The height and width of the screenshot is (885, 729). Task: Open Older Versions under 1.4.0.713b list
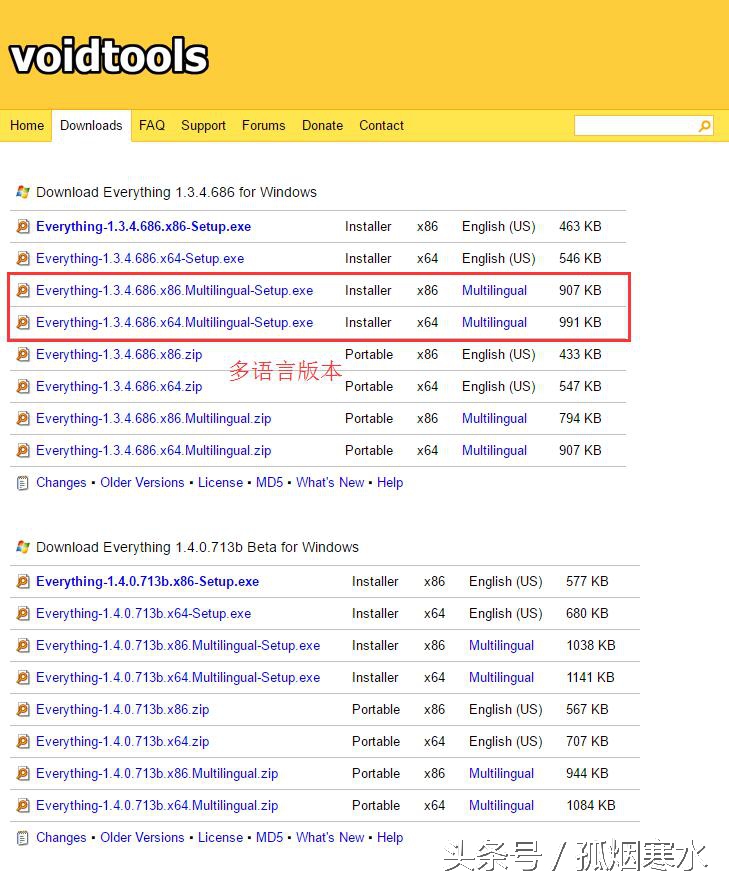click(142, 838)
